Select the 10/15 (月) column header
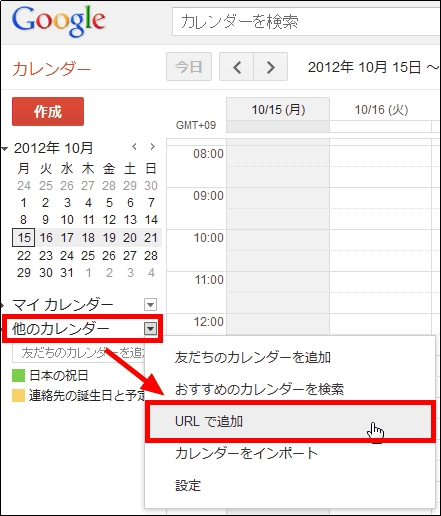The height and width of the screenshot is (516, 441). [278, 109]
